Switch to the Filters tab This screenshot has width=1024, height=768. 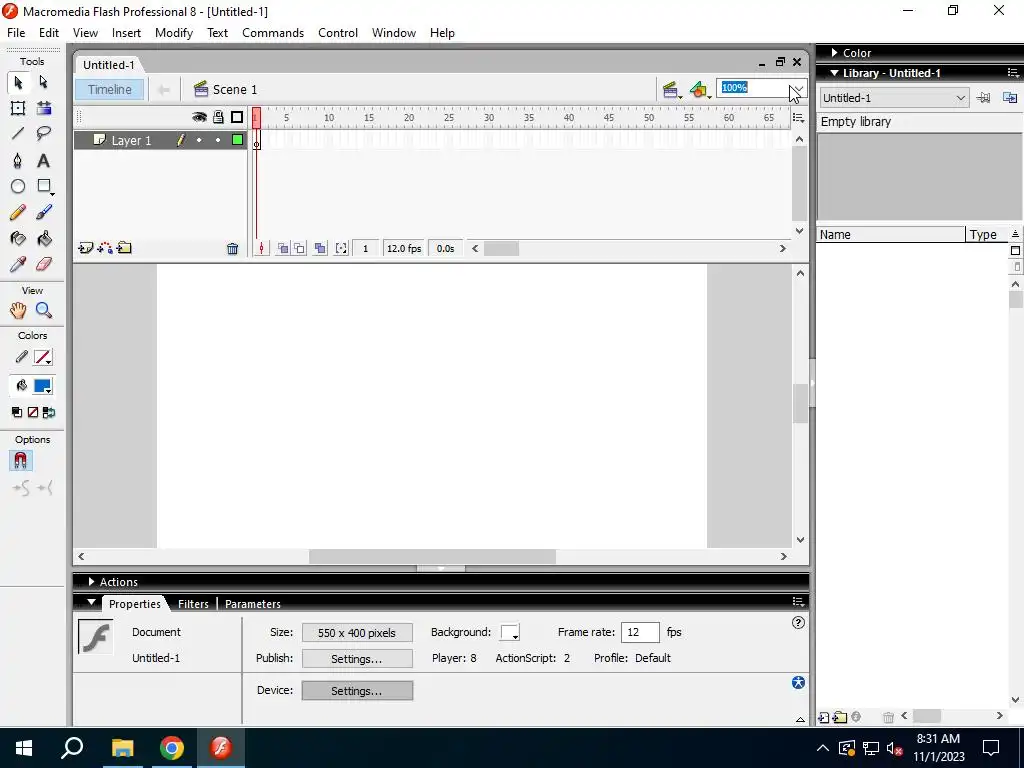pos(193,604)
